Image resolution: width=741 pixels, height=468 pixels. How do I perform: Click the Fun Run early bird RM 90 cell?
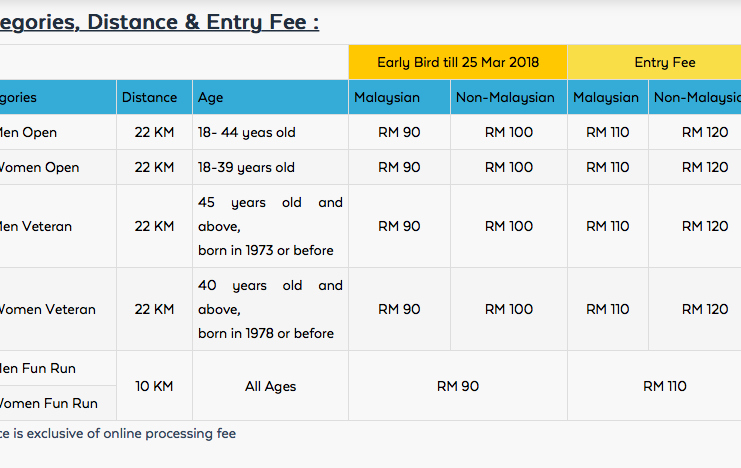click(457, 386)
